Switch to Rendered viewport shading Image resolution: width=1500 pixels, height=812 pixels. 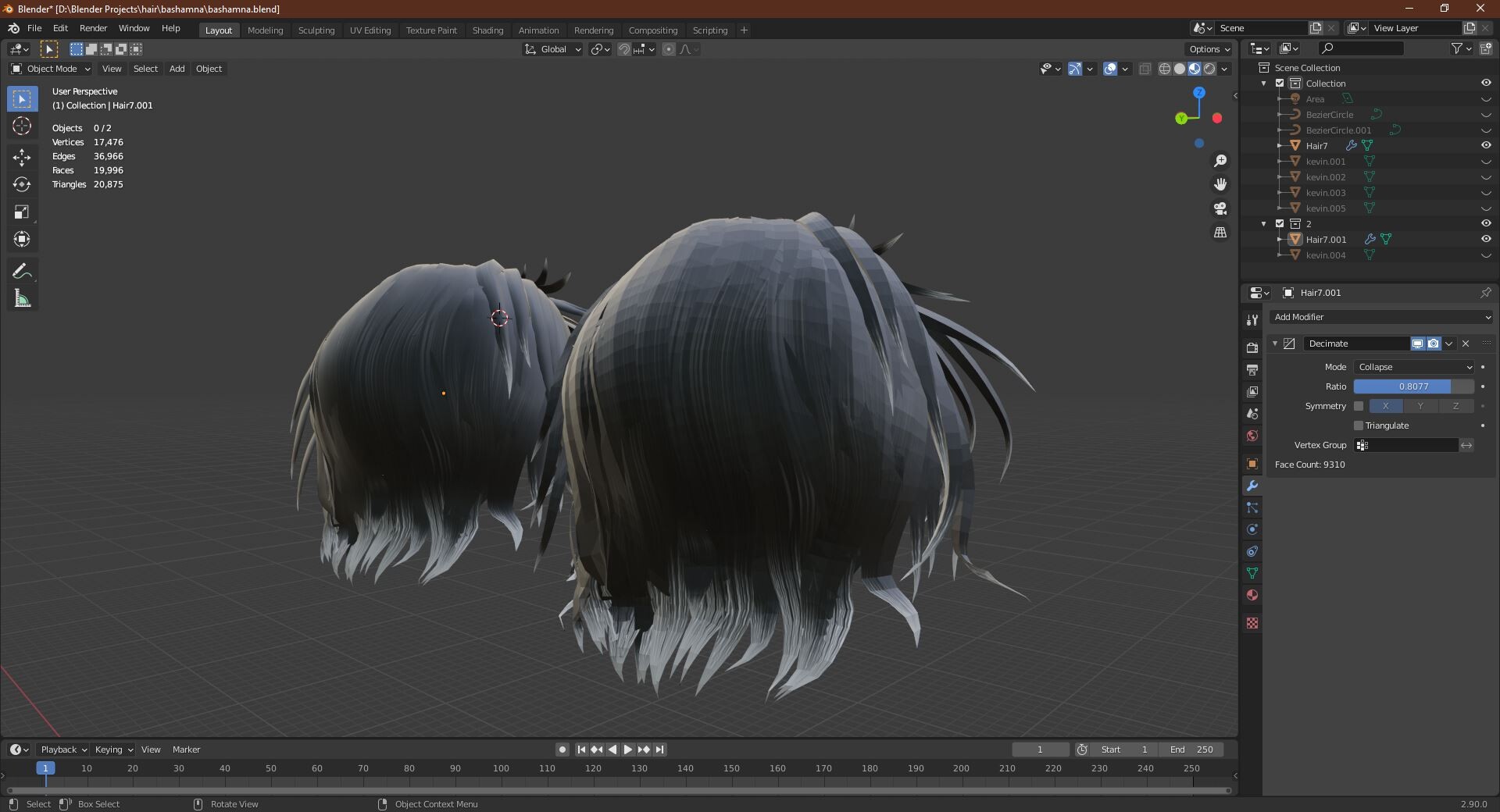coord(1209,69)
